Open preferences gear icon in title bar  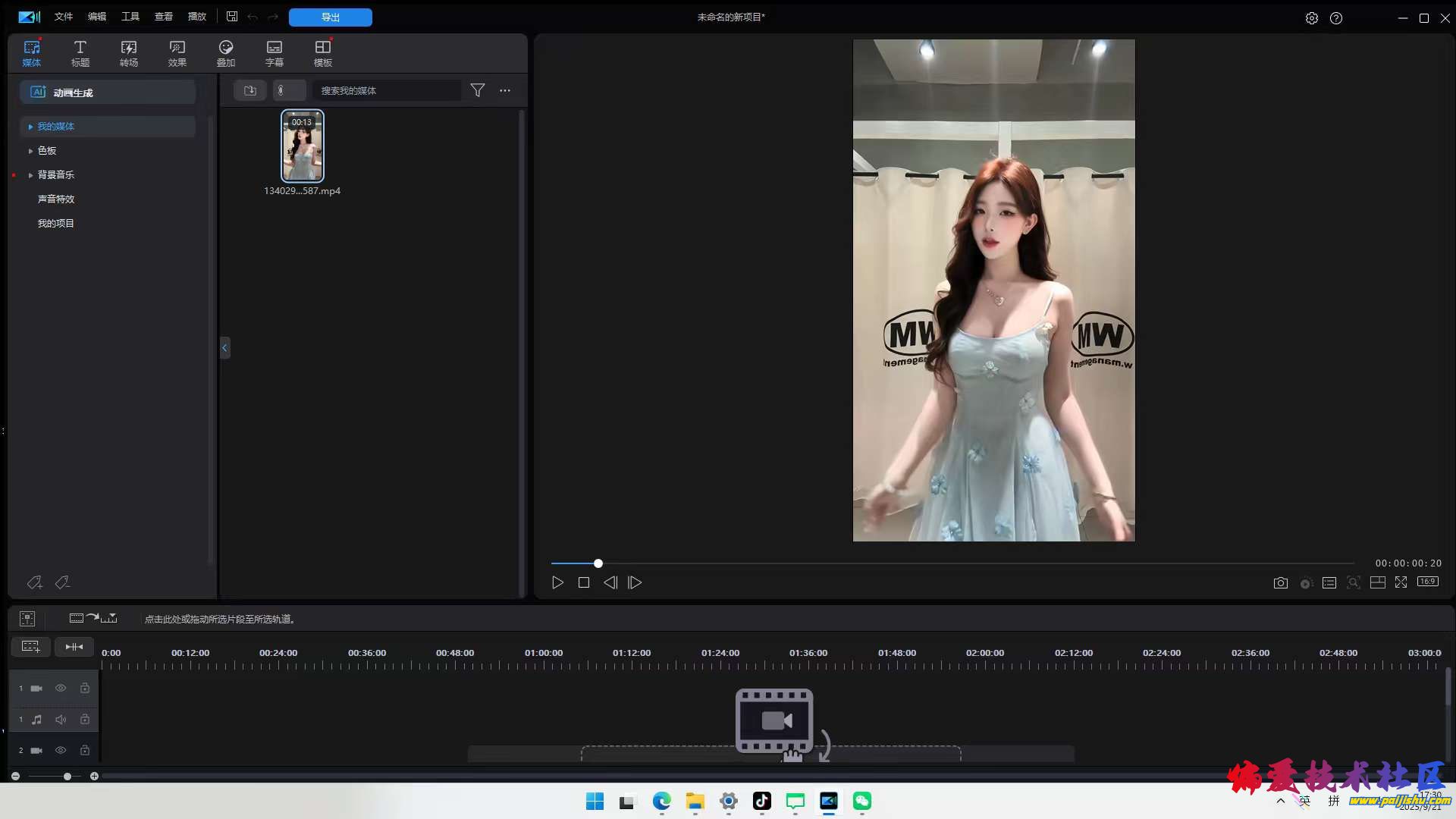point(1311,17)
